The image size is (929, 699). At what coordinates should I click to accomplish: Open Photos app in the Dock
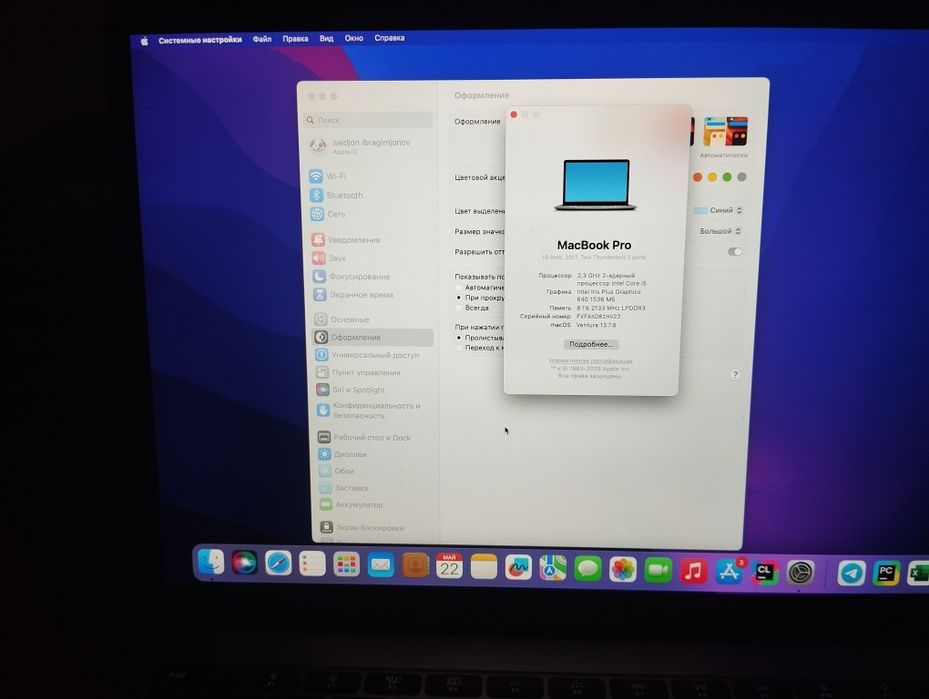pyautogui.click(x=623, y=570)
